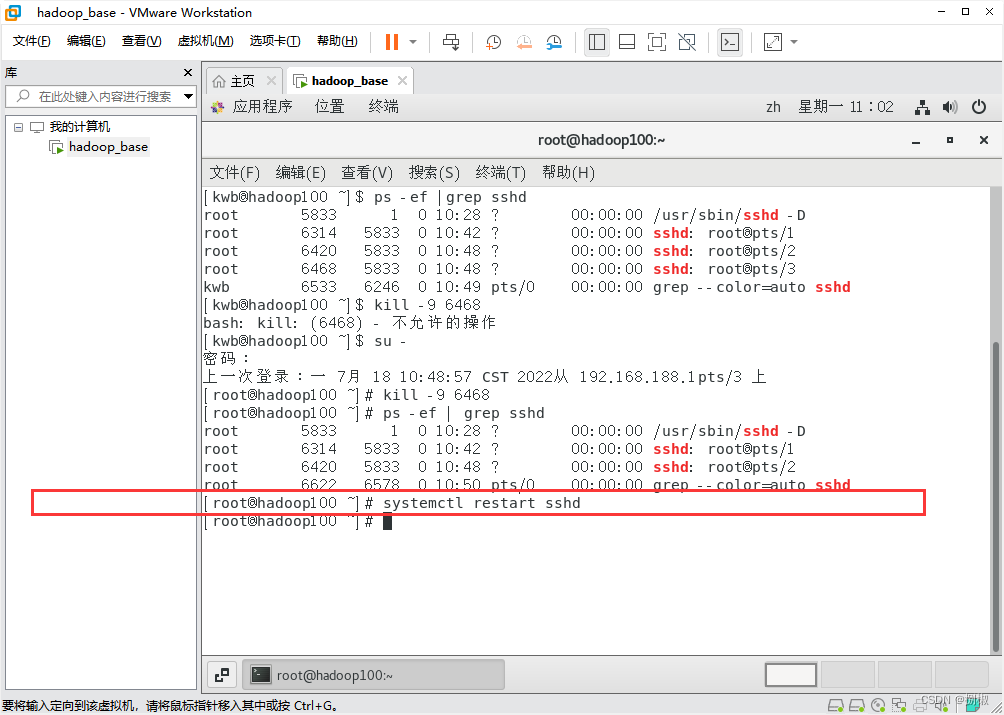
Task: Click the guest network status icon
Action: [922, 107]
